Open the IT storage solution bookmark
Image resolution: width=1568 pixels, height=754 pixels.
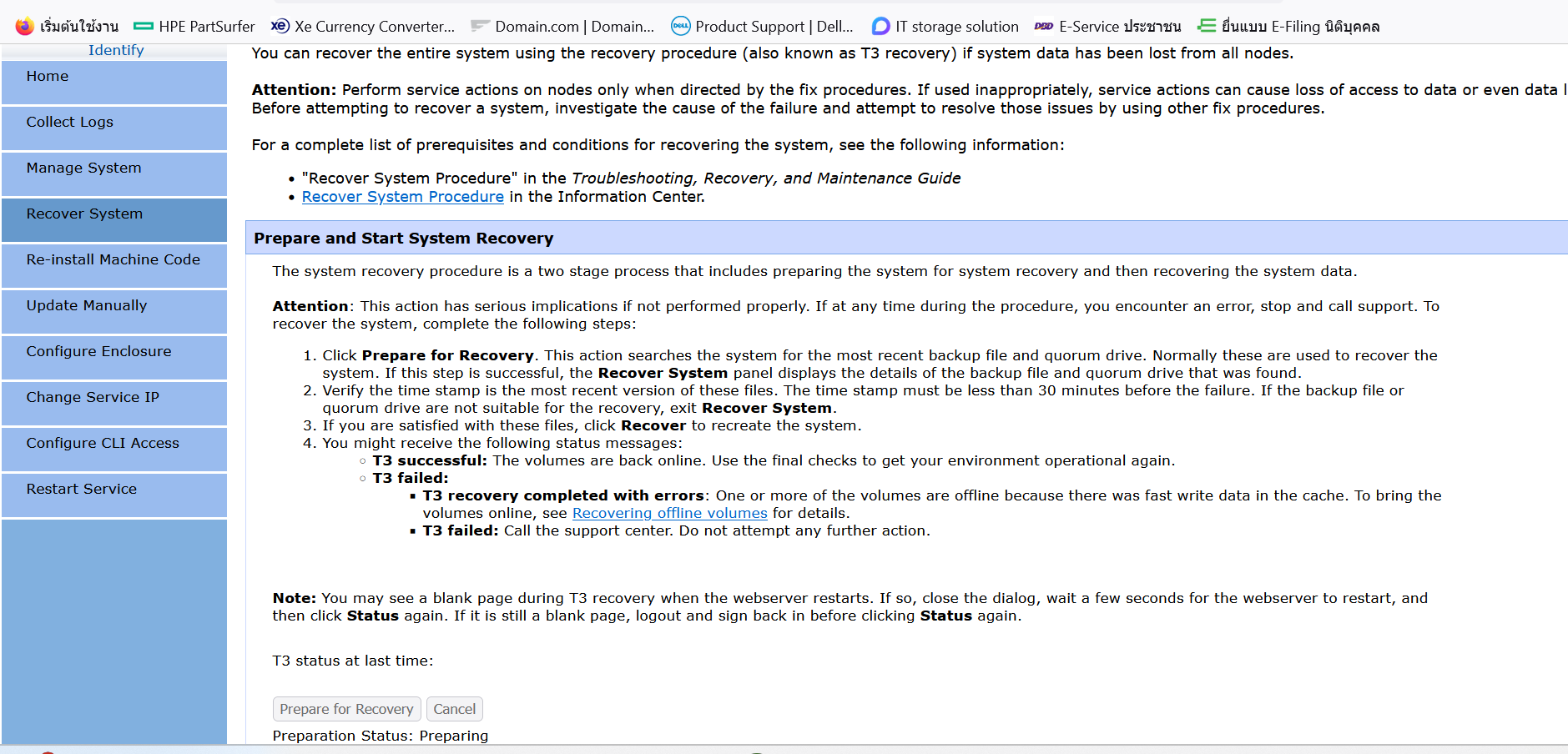(x=945, y=27)
